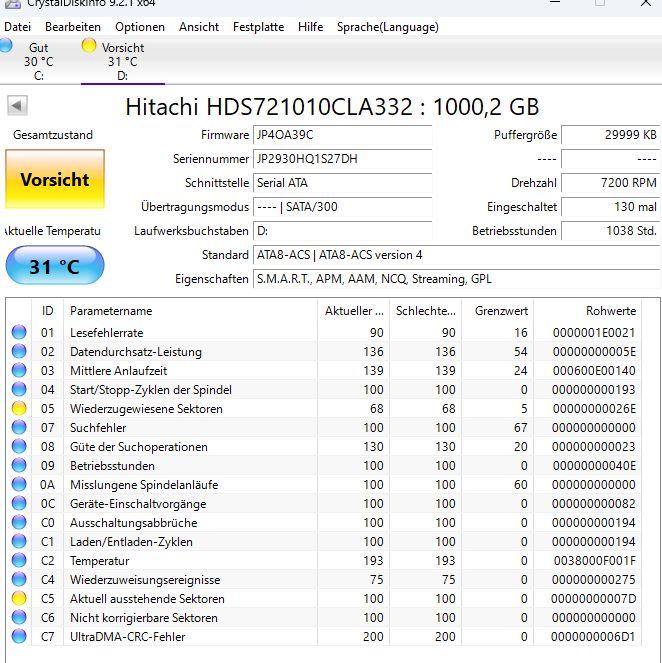Click status icon for Laden/Entladen-Zyklen
662x663 pixels.
19,542
